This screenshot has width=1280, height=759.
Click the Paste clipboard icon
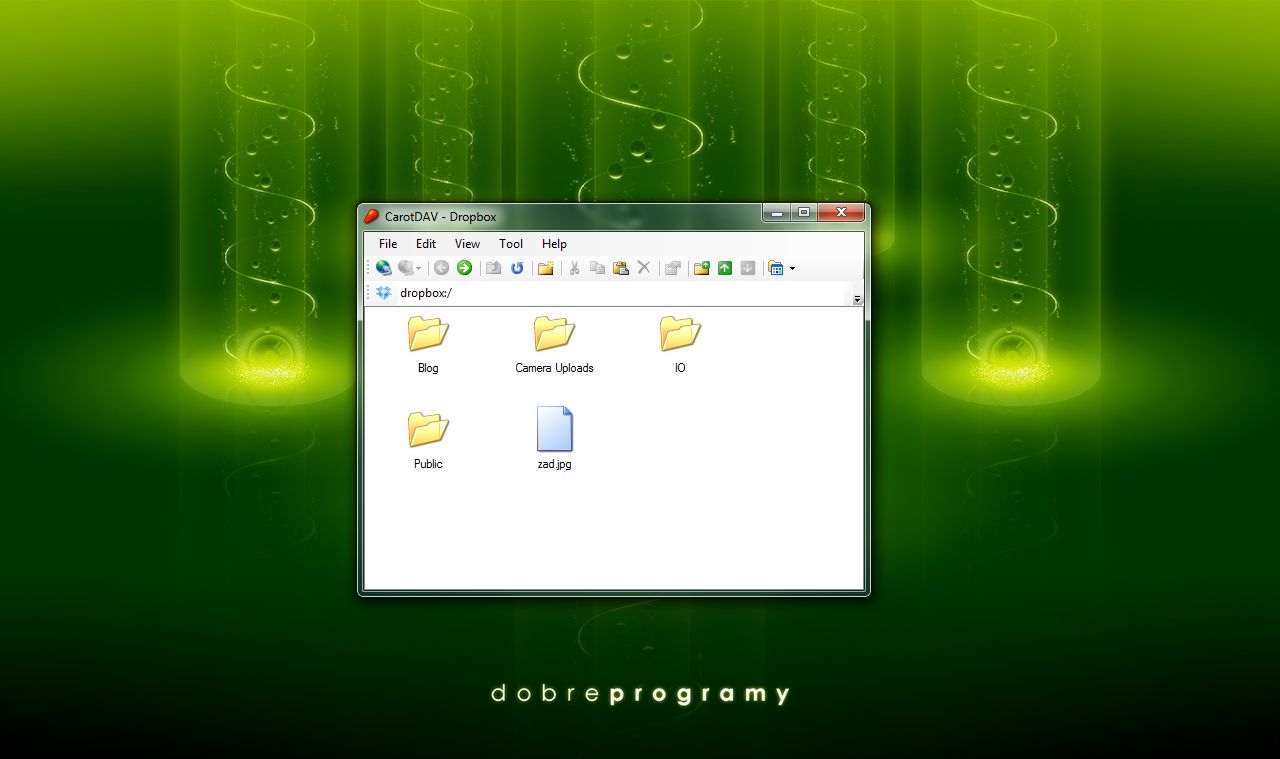(x=620, y=268)
